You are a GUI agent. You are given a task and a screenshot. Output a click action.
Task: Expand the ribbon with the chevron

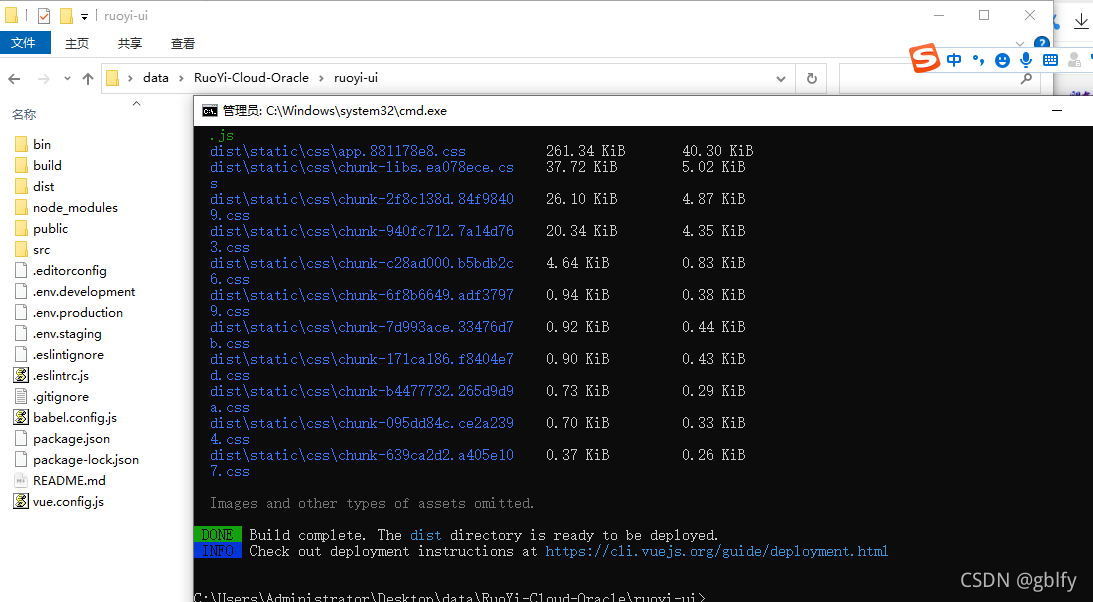pyautogui.click(x=1020, y=44)
